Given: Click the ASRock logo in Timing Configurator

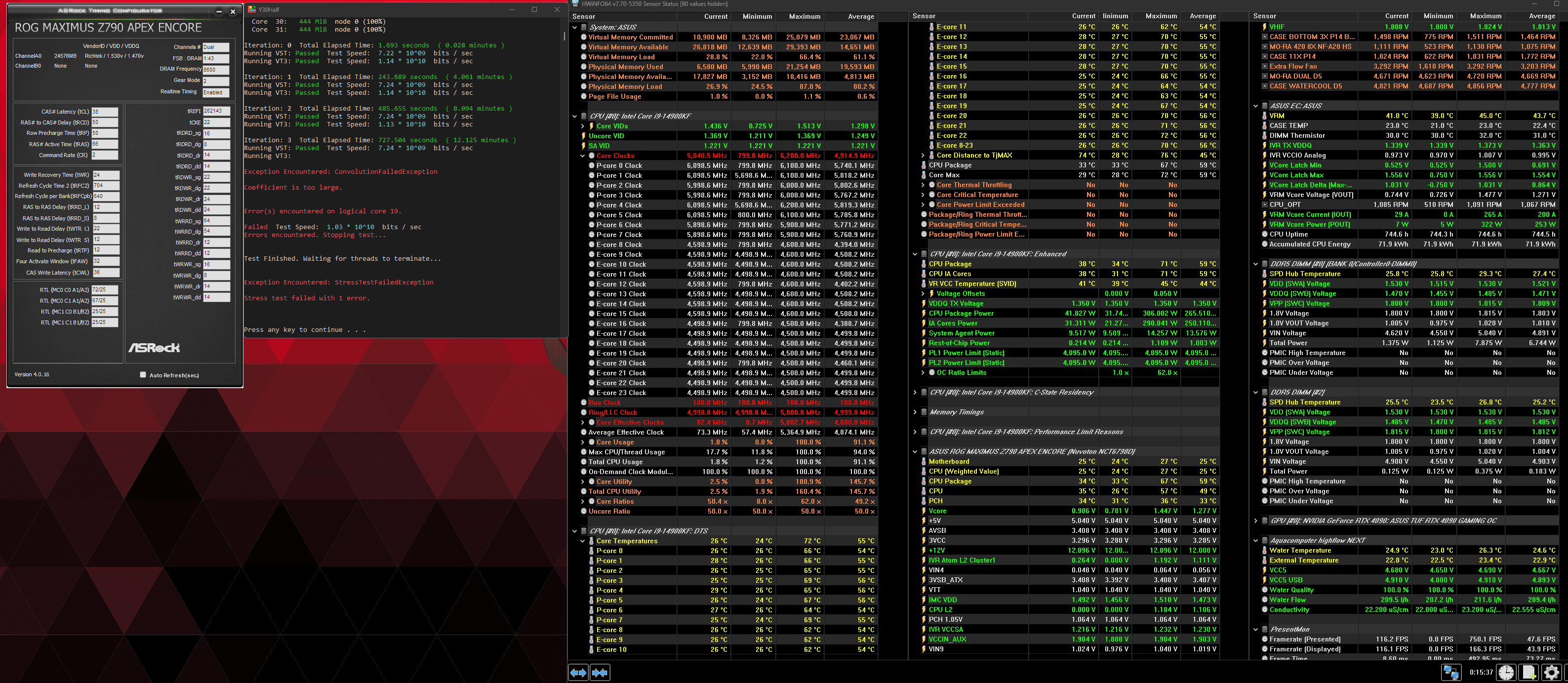Looking at the screenshot, I should point(154,348).
